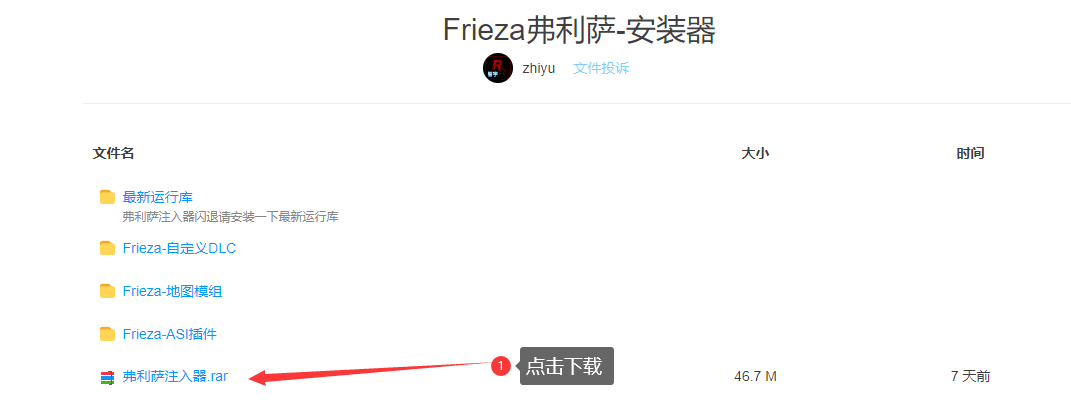
Task: Sort by the 时间 column header
Action: (971, 154)
